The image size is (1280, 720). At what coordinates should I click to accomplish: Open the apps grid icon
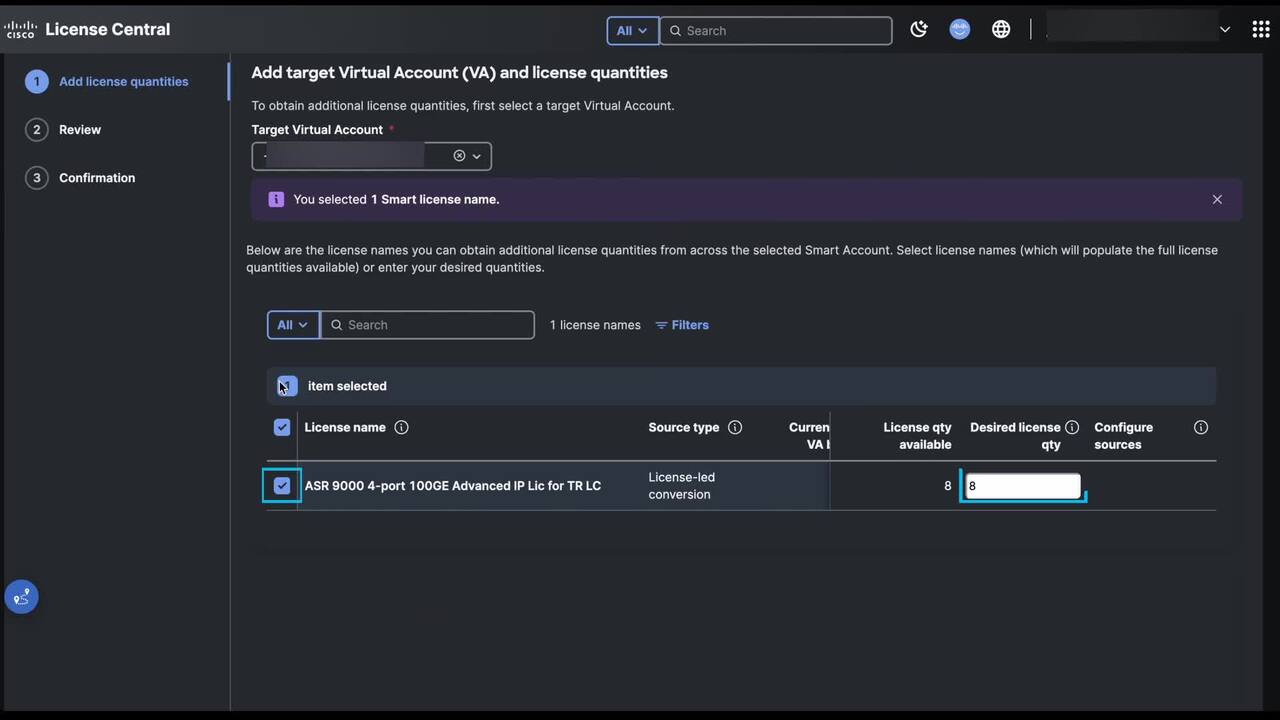click(1261, 30)
